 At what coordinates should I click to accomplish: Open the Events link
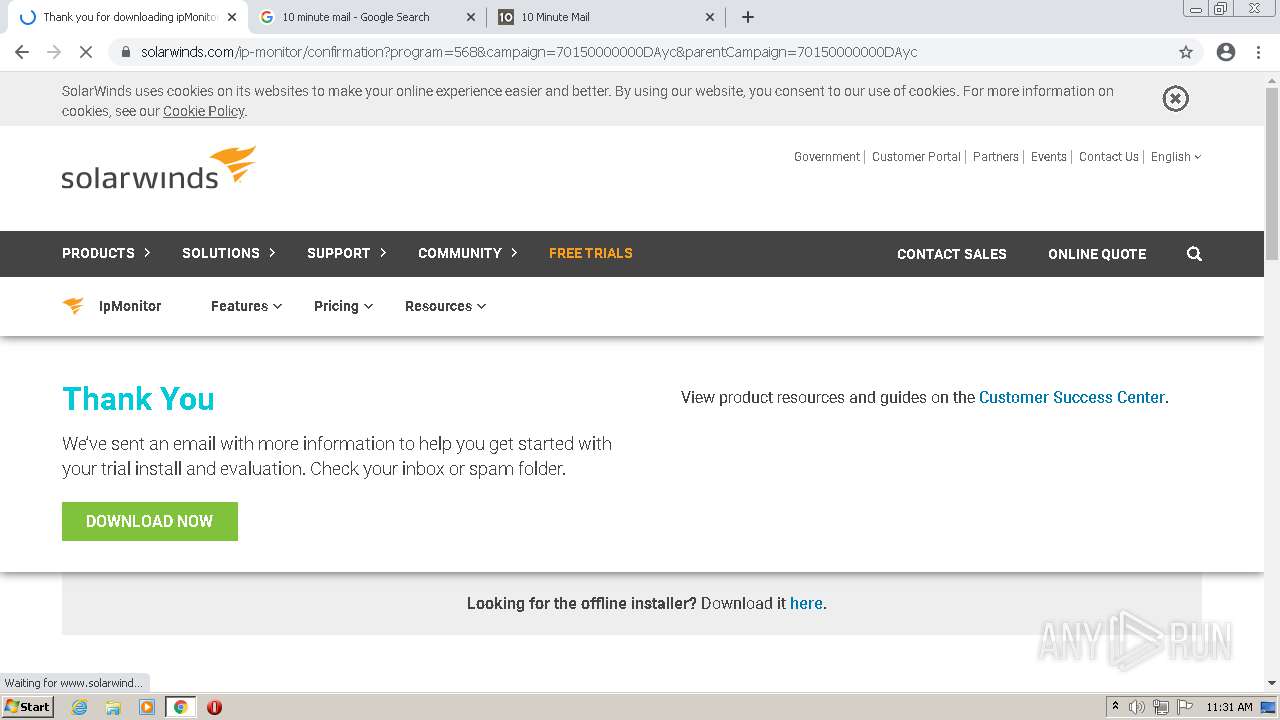tap(1049, 157)
